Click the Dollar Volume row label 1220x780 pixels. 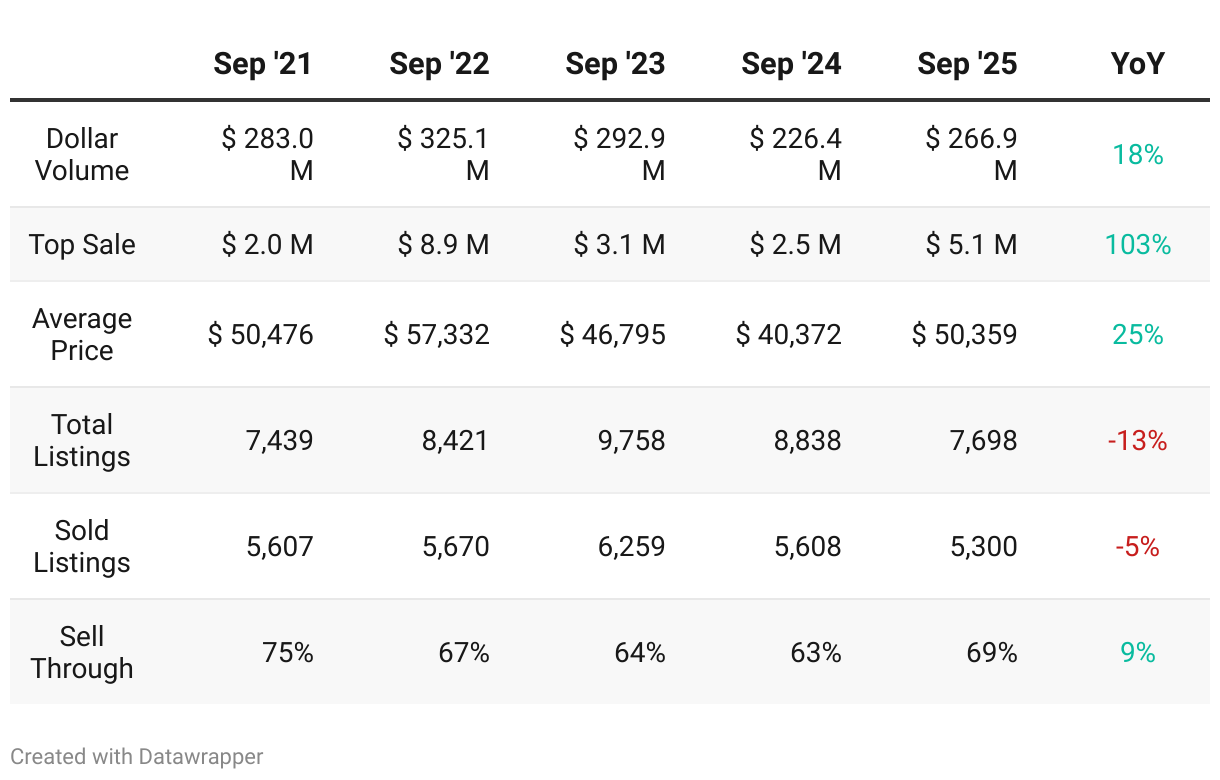point(82,154)
